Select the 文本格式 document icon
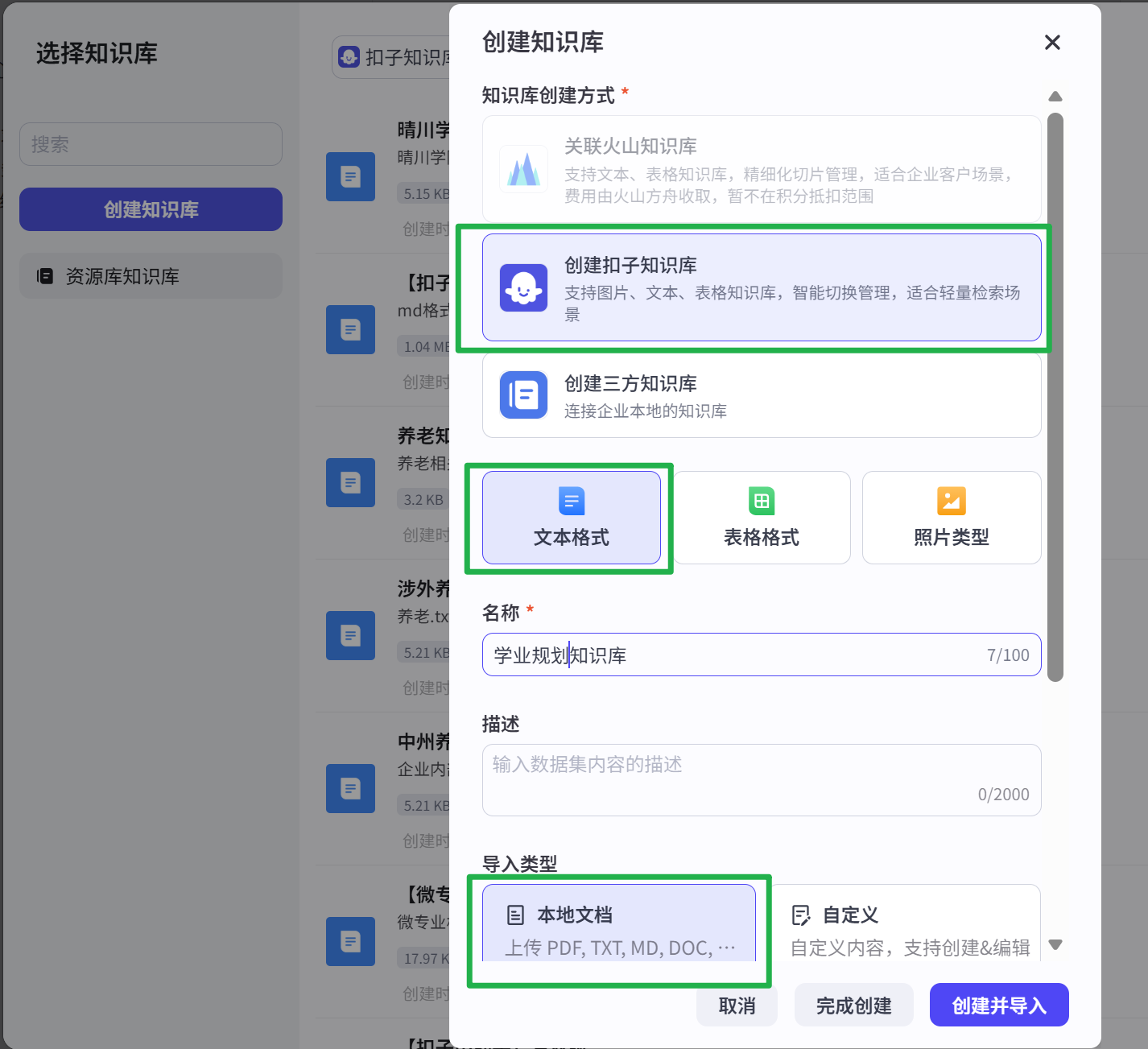 pos(571,501)
